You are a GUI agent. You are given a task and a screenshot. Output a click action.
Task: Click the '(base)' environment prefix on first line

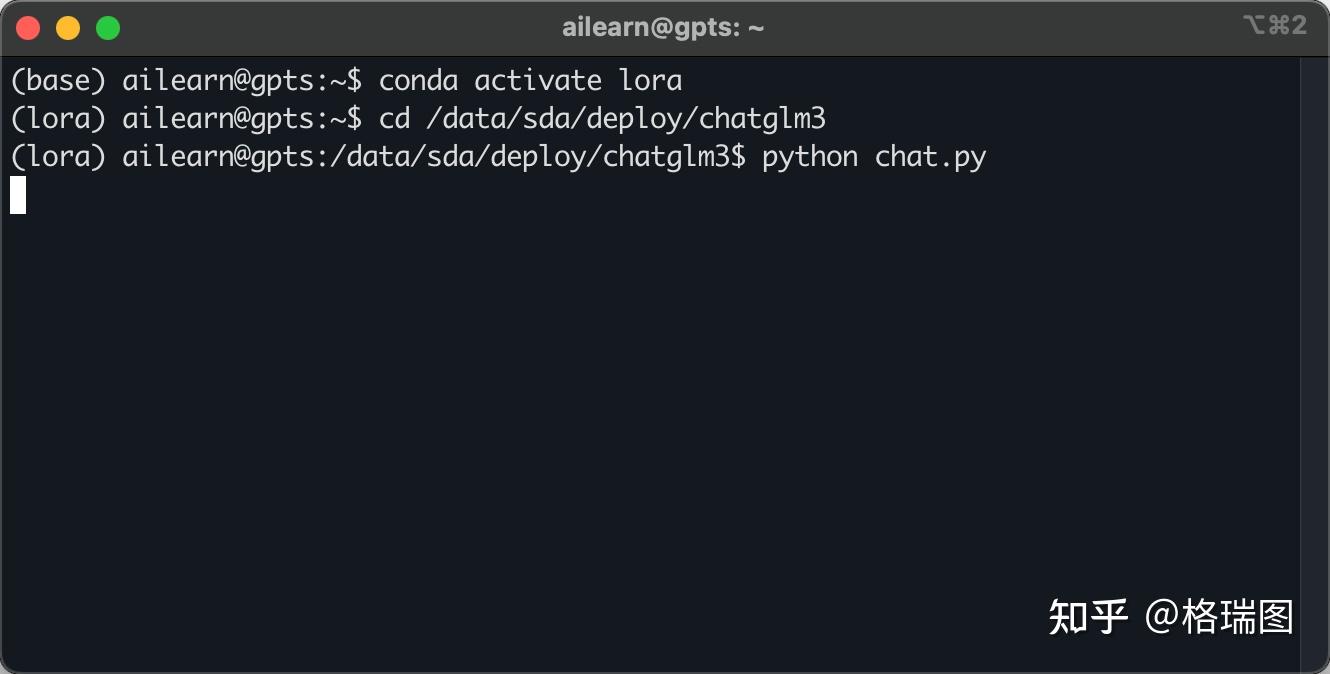pyautogui.click(x=58, y=80)
